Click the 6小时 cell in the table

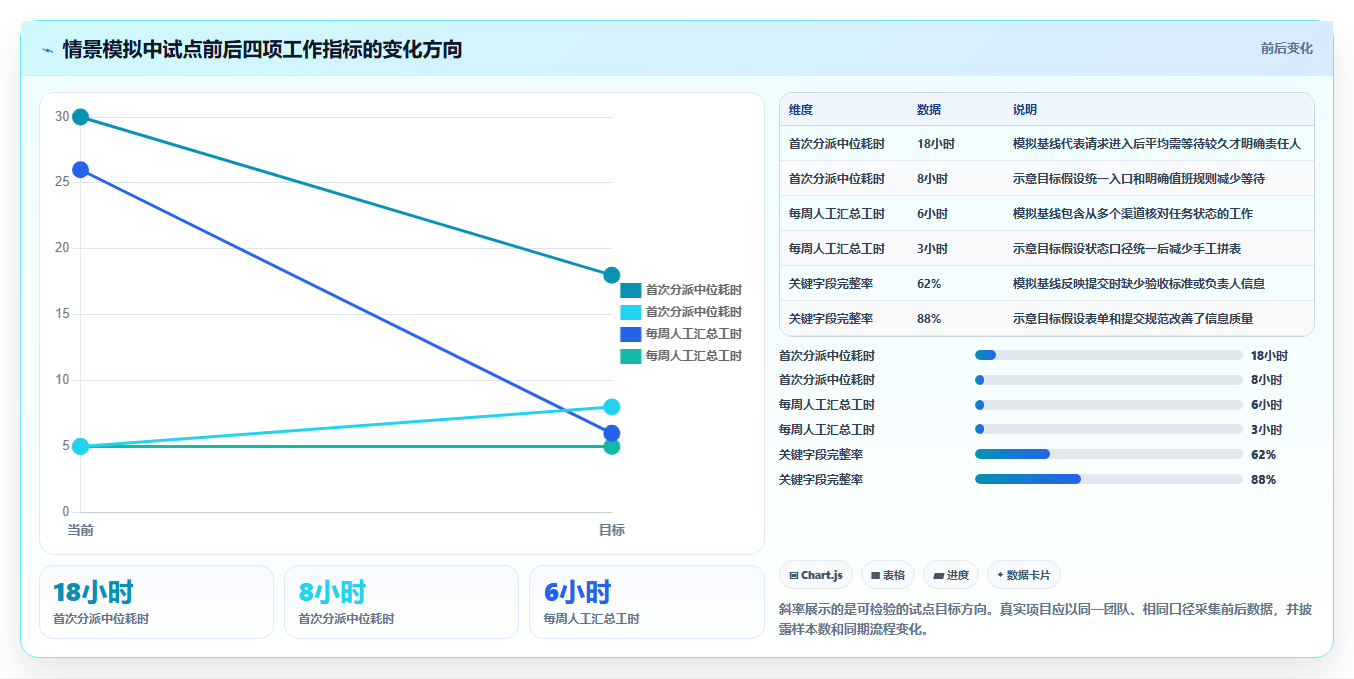pyautogui.click(x=932, y=214)
